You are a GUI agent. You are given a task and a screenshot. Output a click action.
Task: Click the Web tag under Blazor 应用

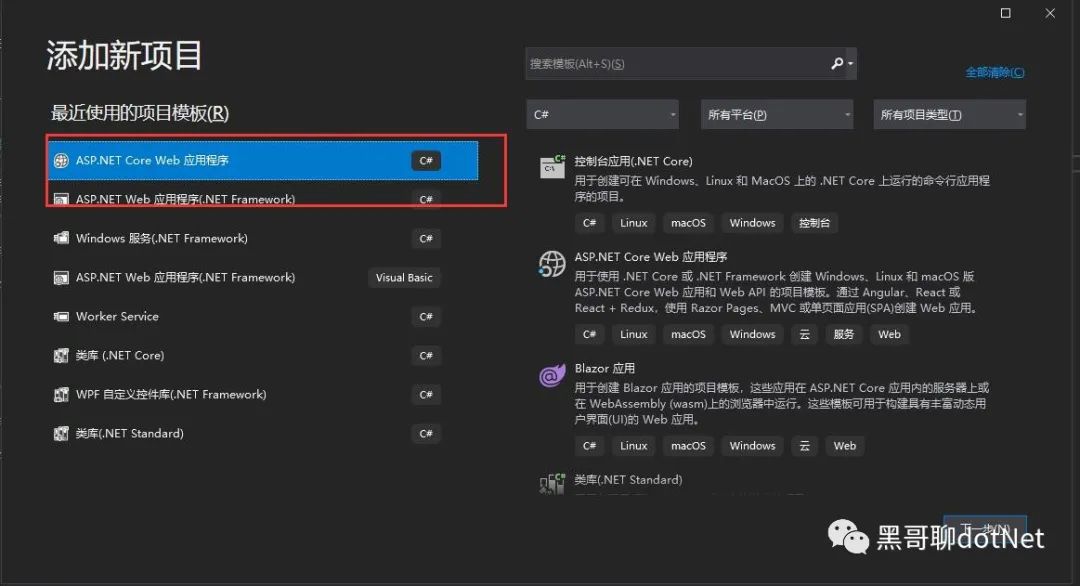[x=845, y=446]
